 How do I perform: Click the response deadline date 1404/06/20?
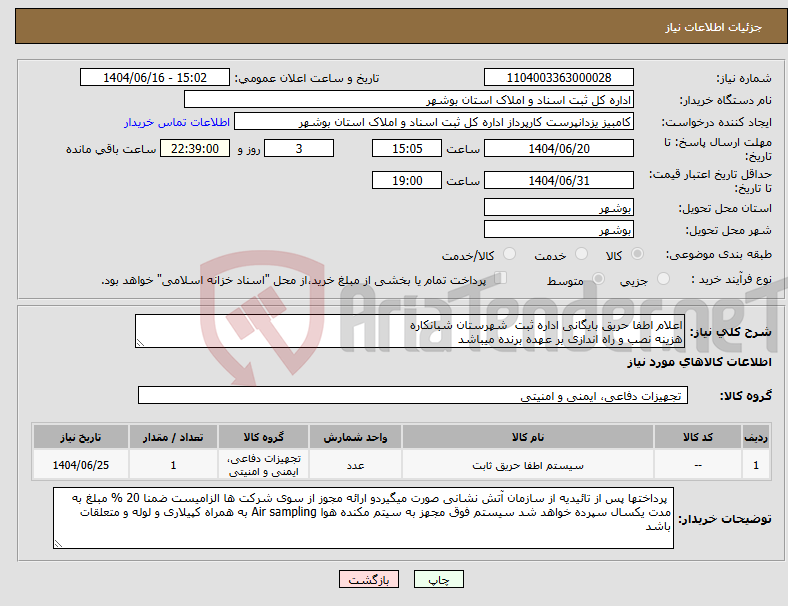coord(559,148)
